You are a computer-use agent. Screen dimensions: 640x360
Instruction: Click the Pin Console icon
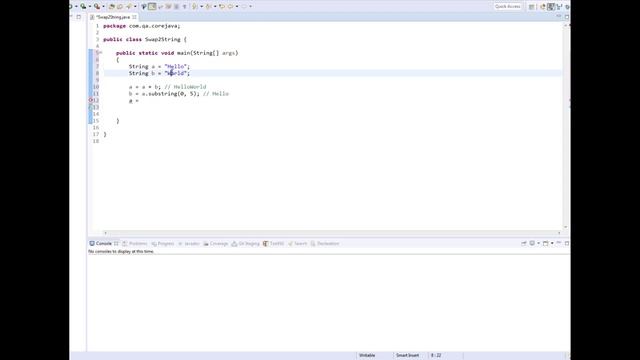524,243
